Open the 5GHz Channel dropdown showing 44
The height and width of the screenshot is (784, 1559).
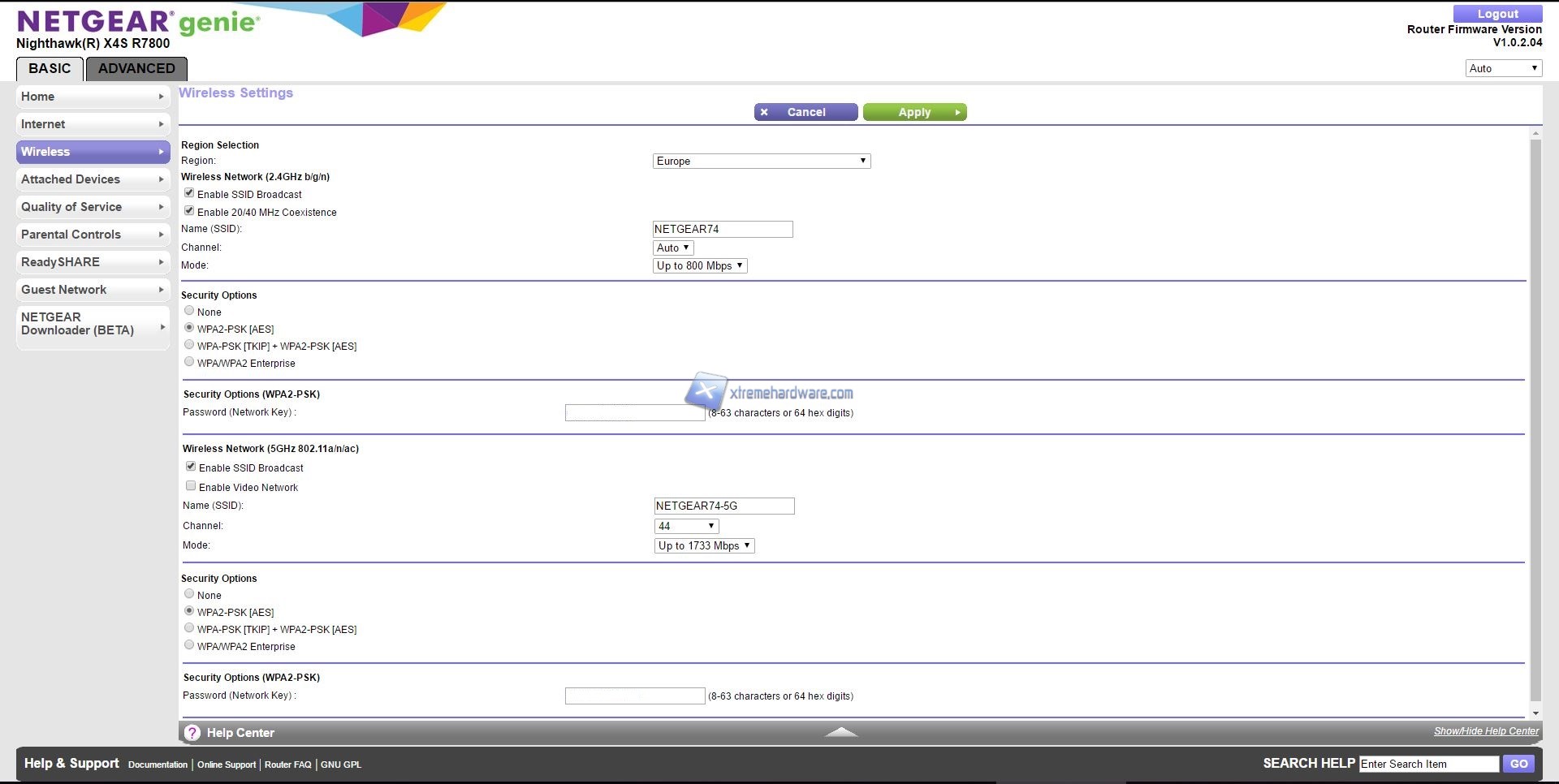pyautogui.click(x=686, y=526)
